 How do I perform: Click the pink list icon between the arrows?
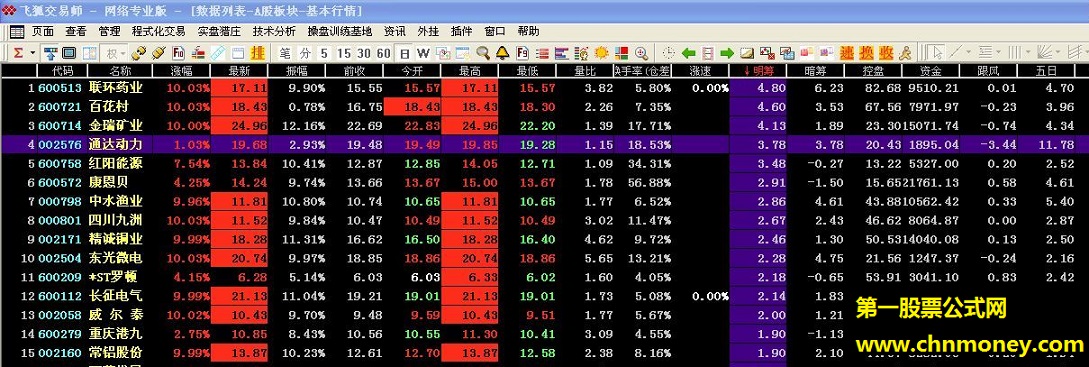[708, 53]
